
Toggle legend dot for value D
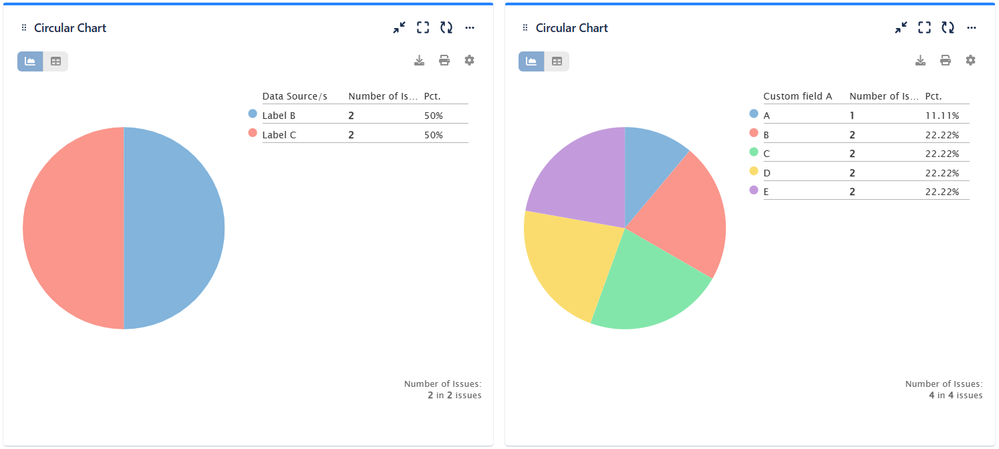click(x=754, y=171)
